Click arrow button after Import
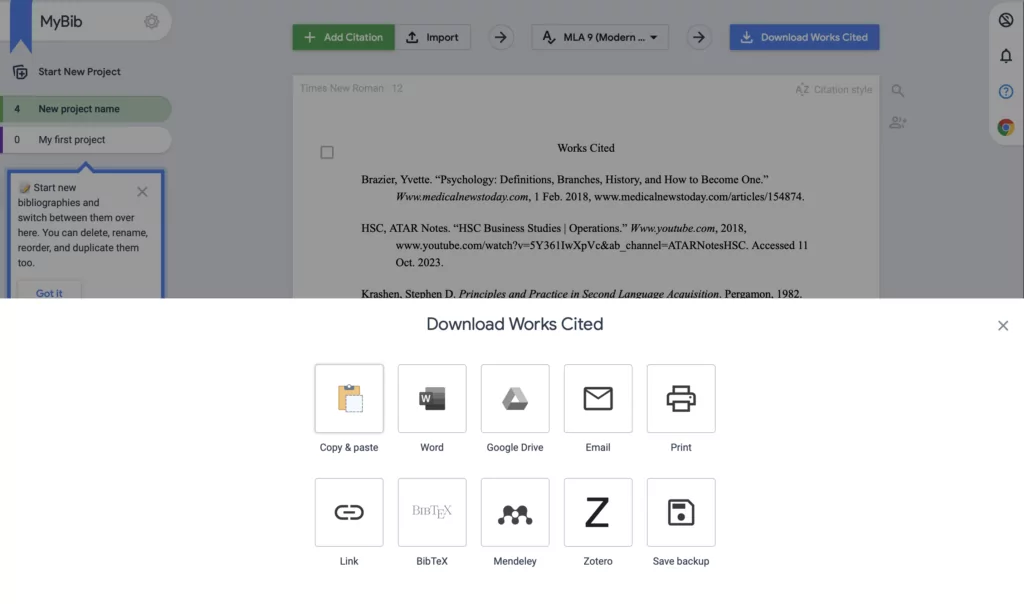 click(x=500, y=37)
